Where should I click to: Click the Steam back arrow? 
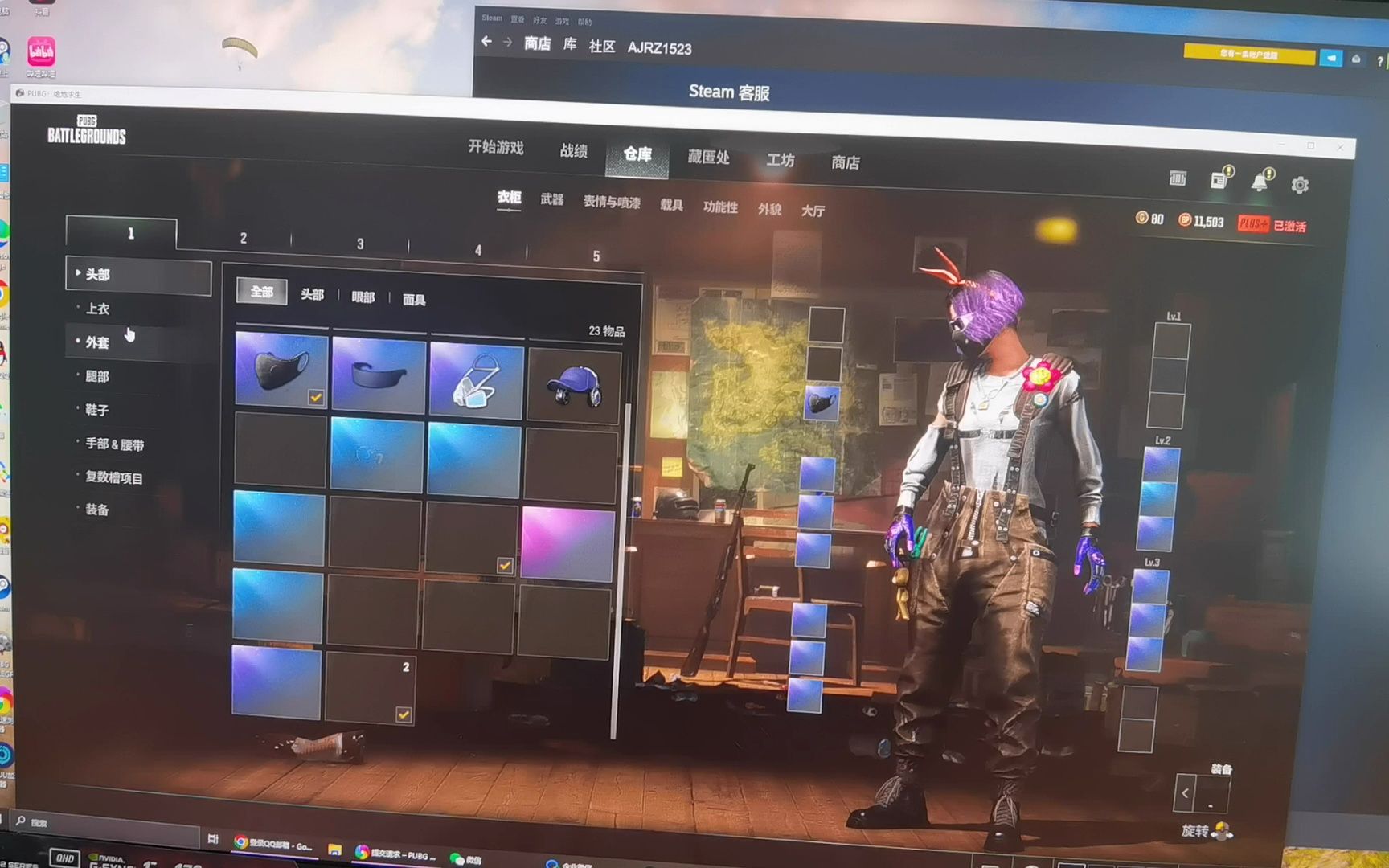coord(487,41)
